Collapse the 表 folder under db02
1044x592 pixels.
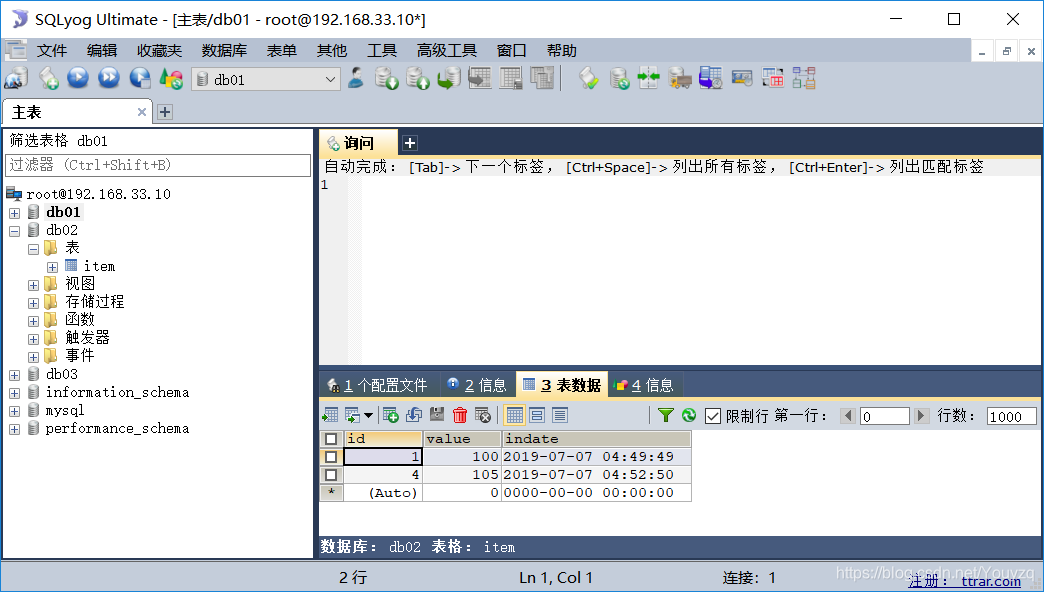33,249
